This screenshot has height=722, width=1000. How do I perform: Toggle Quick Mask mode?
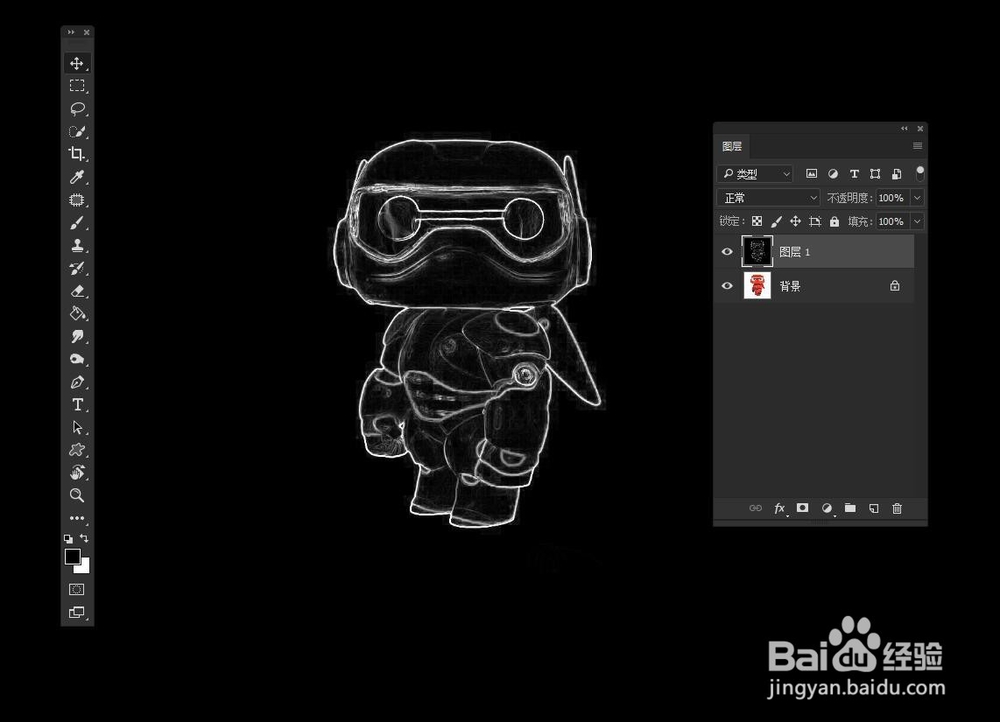pyautogui.click(x=77, y=589)
